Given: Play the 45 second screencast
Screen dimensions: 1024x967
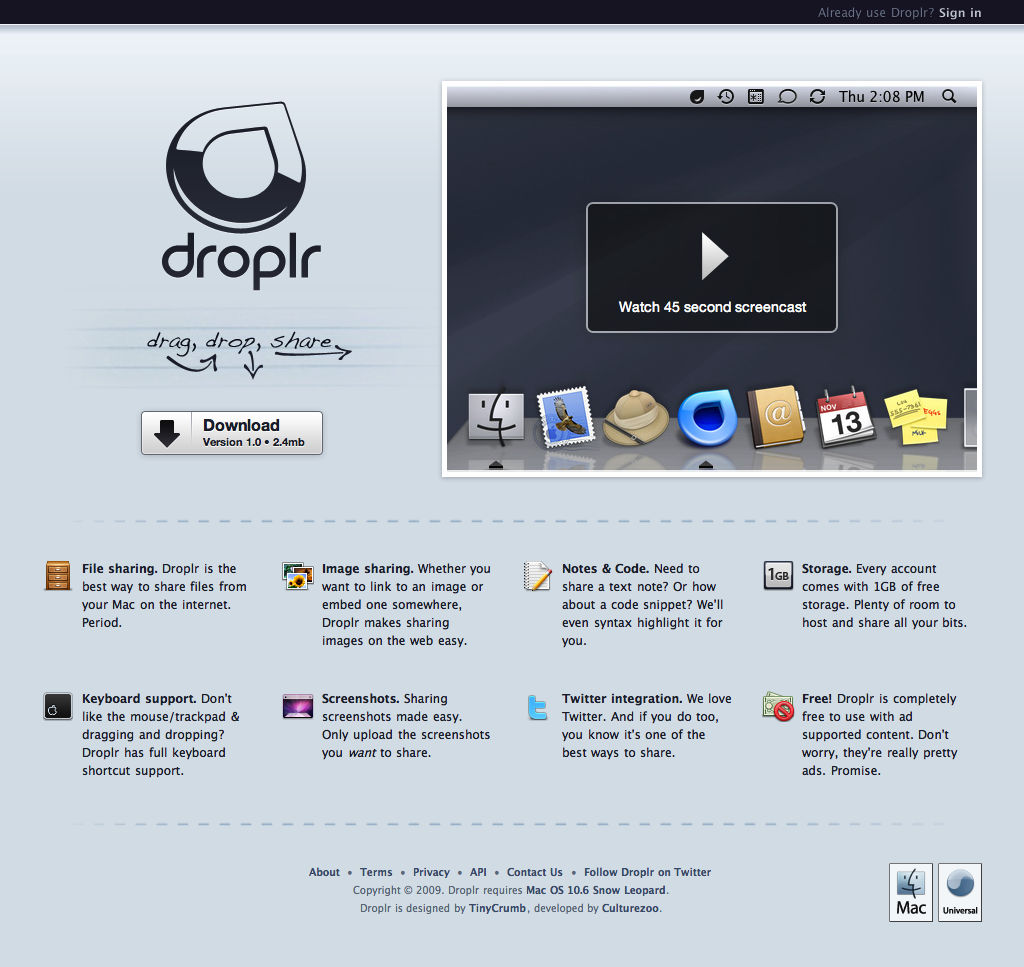Looking at the screenshot, I should [x=712, y=268].
